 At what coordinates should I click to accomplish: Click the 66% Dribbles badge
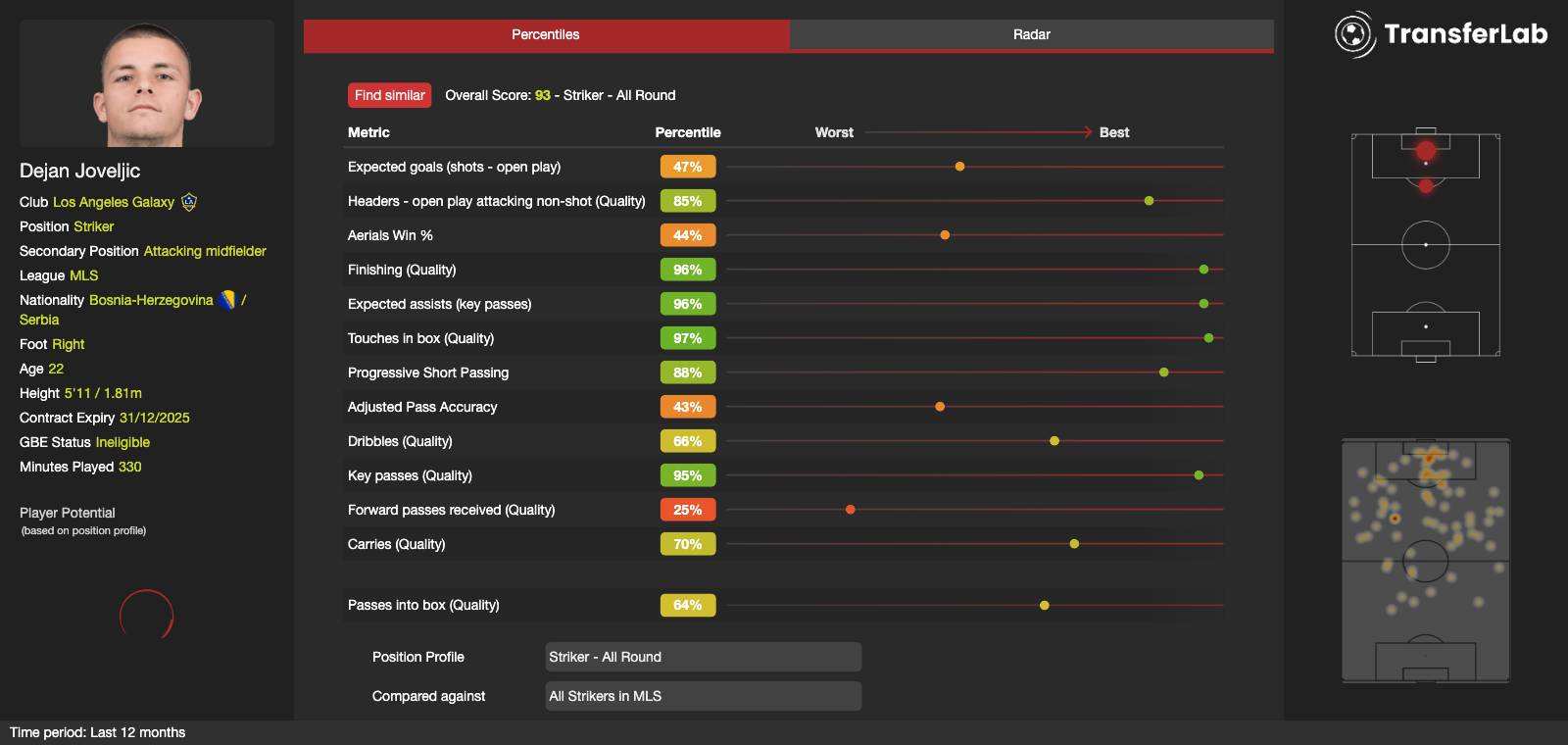(x=688, y=441)
